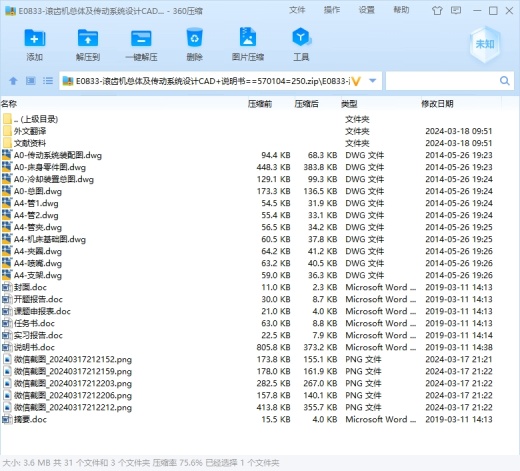Click the status bar compression ratio text
520x471 pixels.
click(177, 463)
